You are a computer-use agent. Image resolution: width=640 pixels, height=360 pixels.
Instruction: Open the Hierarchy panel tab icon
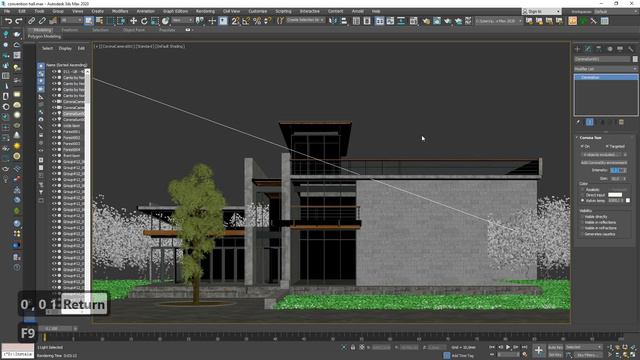pyautogui.click(x=599, y=49)
